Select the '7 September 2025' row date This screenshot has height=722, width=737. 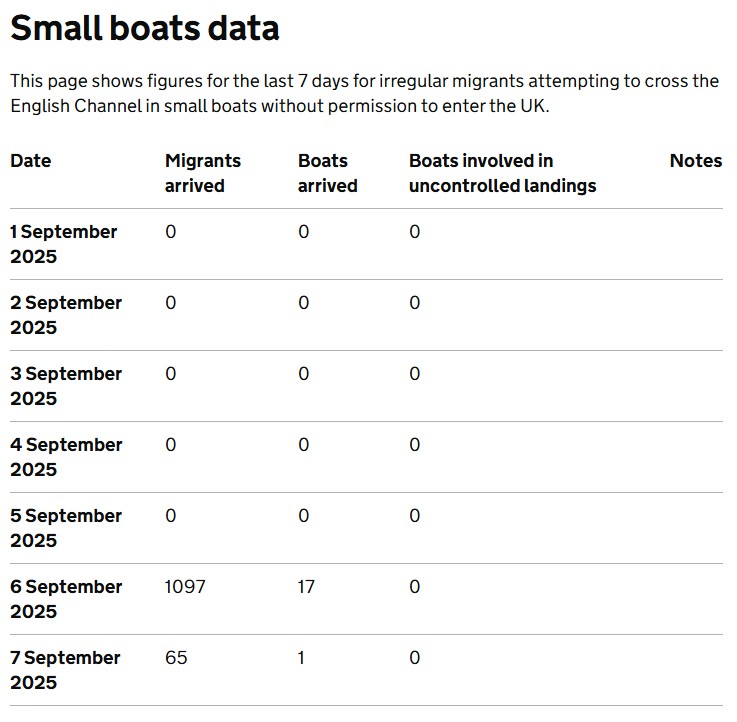point(65,670)
